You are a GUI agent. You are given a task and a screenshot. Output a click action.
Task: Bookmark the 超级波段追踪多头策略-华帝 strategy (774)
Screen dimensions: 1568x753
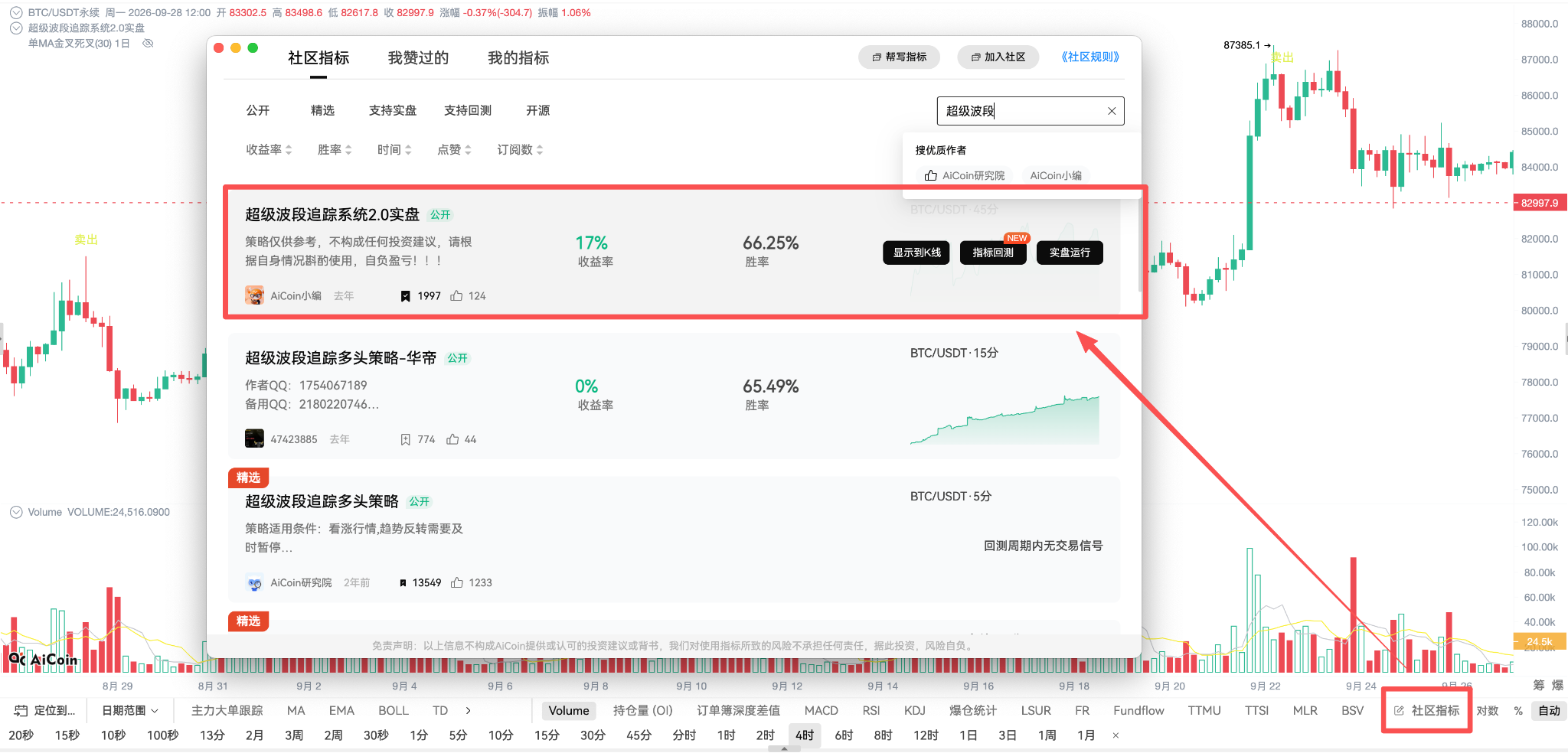click(406, 439)
